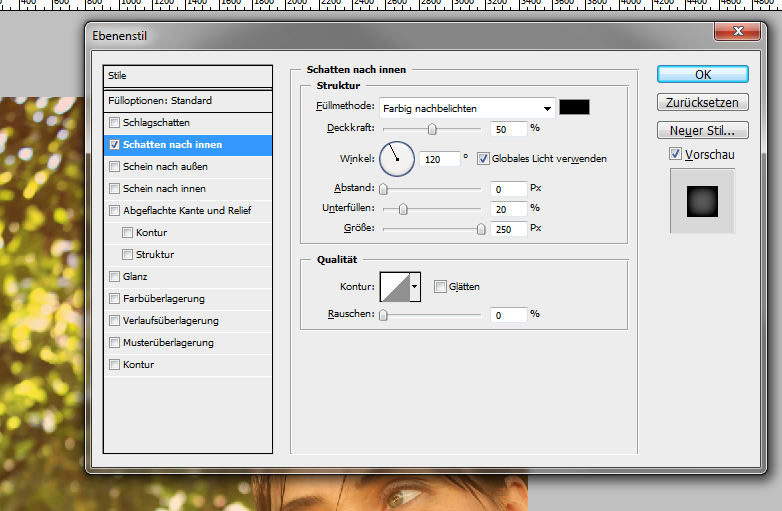Click the style preview thumbnail under Vorschau
This screenshot has height=511, width=782.
[702, 201]
